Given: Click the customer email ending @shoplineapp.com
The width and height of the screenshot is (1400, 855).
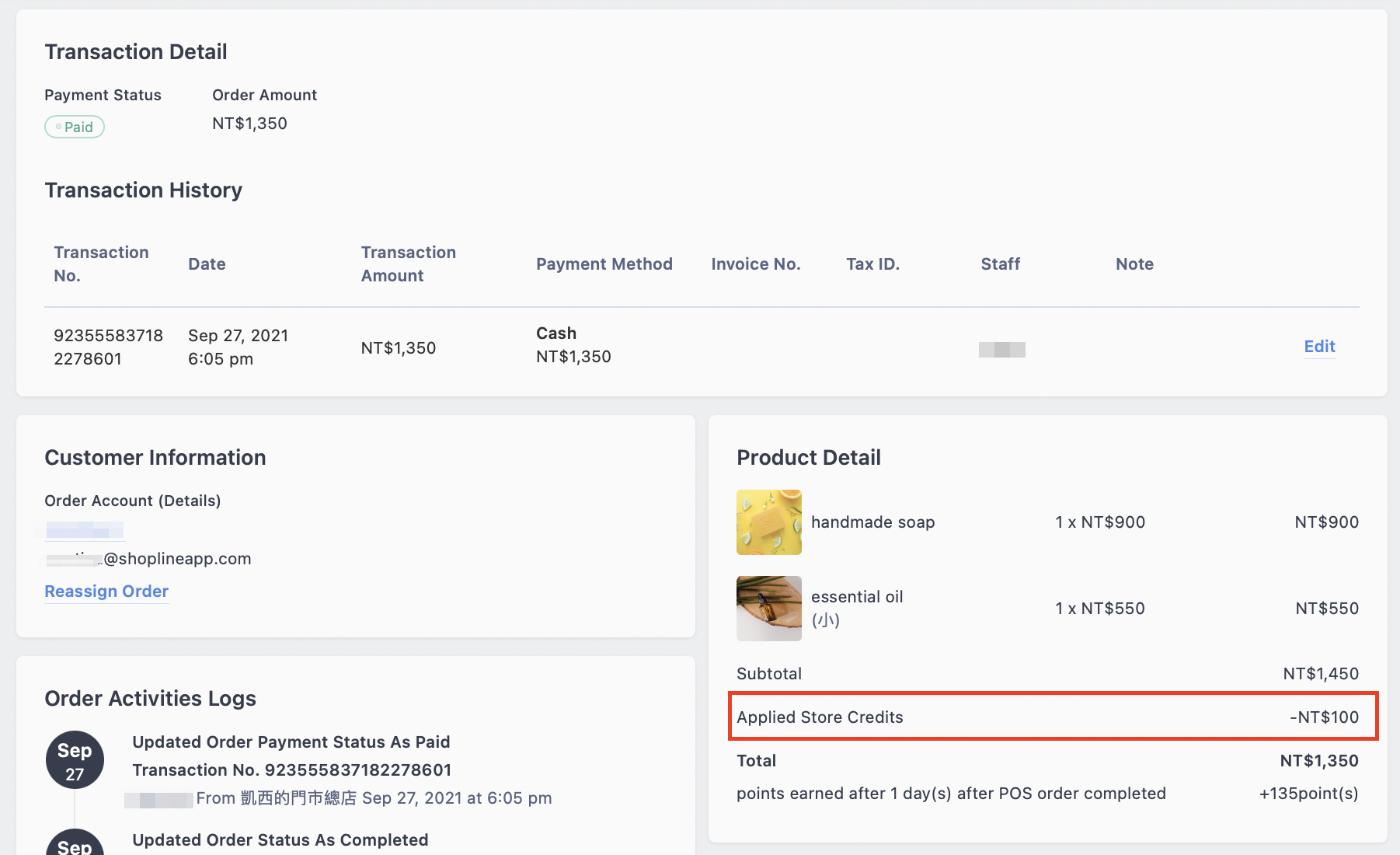Looking at the screenshot, I should click(x=148, y=559).
